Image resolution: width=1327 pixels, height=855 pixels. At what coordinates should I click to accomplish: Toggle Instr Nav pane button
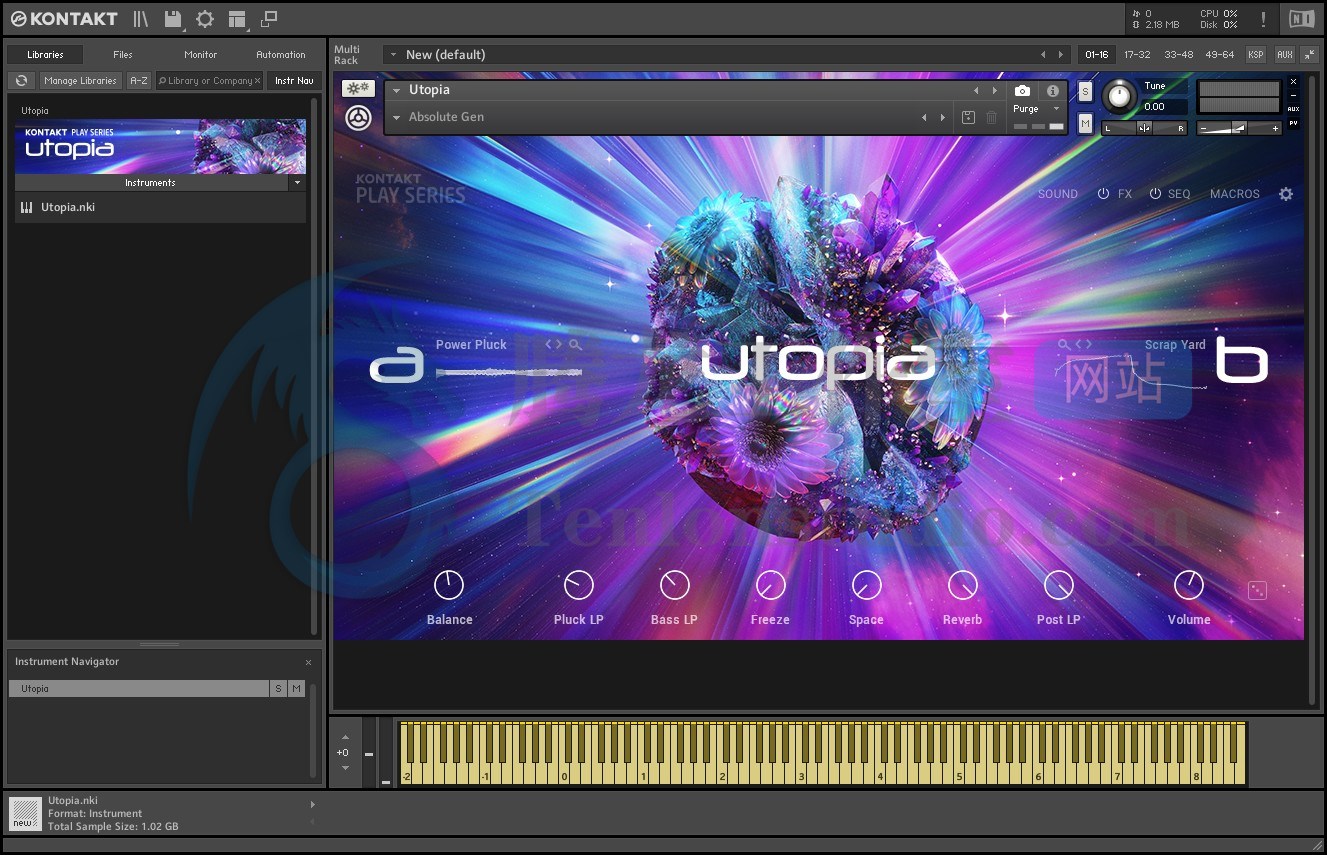(294, 81)
